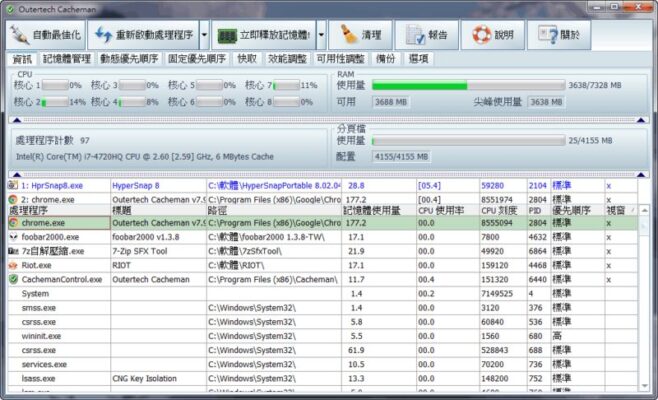This screenshot has width=658, height=400.
Task: Sort by the 記憶體使用量 column header
Action: pos(379,210)
